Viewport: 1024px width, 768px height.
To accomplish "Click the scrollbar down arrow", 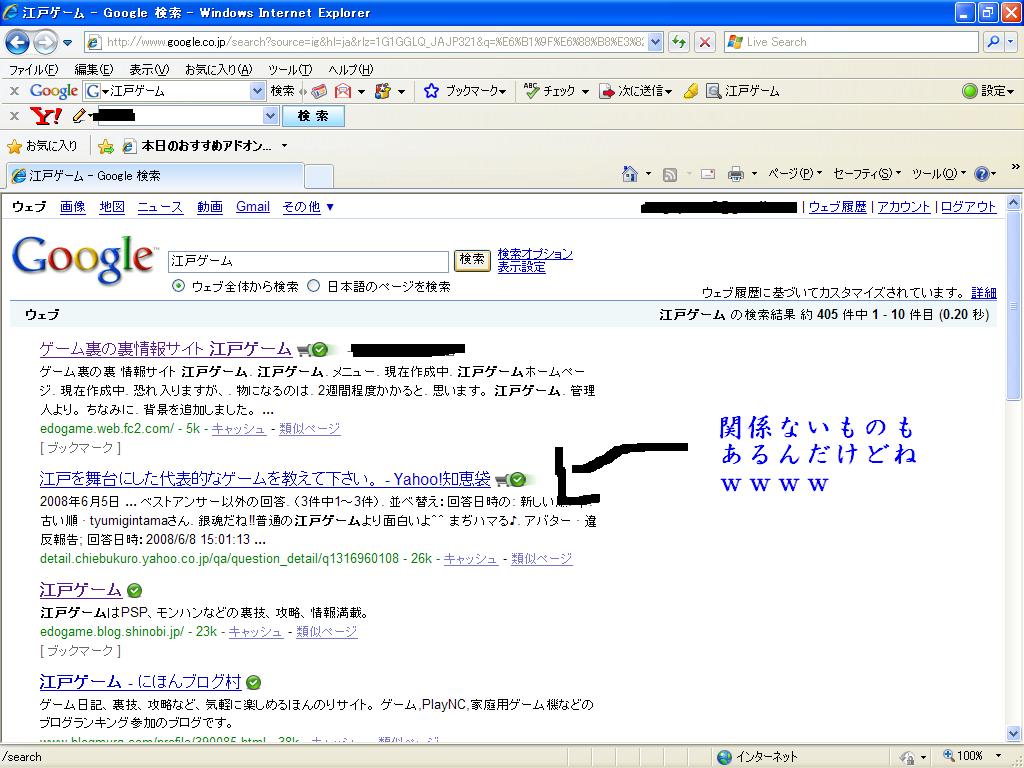I will [1014, 733].
